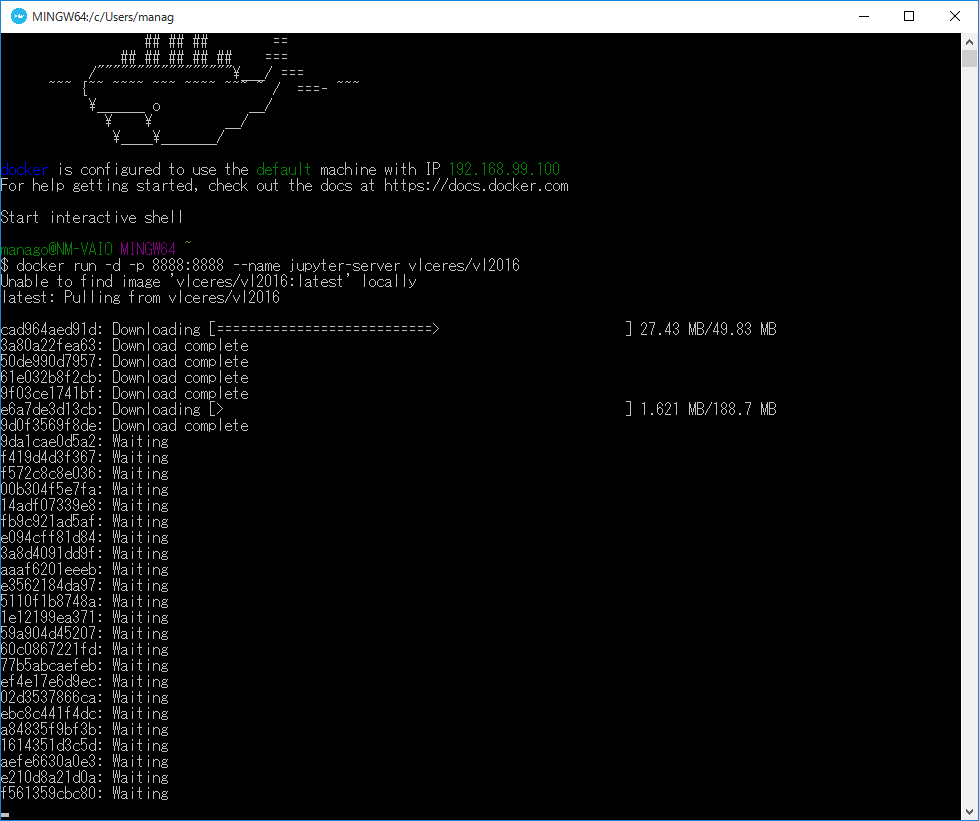The width and height of the screenshot is (979, 821).
Task: Click layer 'e094cff81d84: Waiting'
Action: [x=85, y=537]
